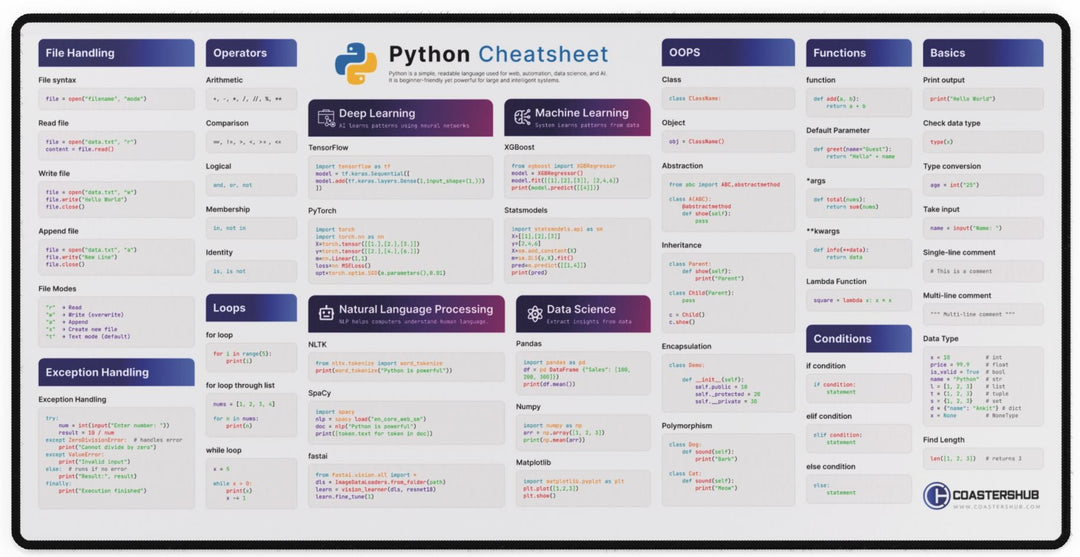Select the Conditions section header
This screenshot has width=1080, height=557.
point(858,339)
